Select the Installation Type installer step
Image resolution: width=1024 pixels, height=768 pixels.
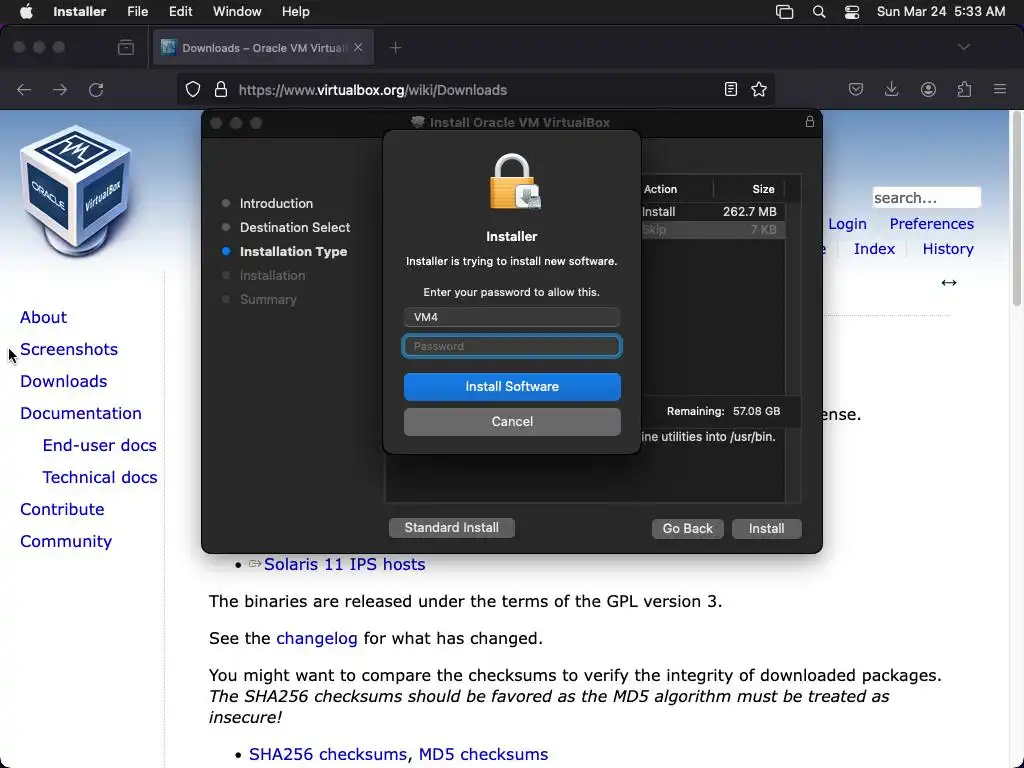293,252
